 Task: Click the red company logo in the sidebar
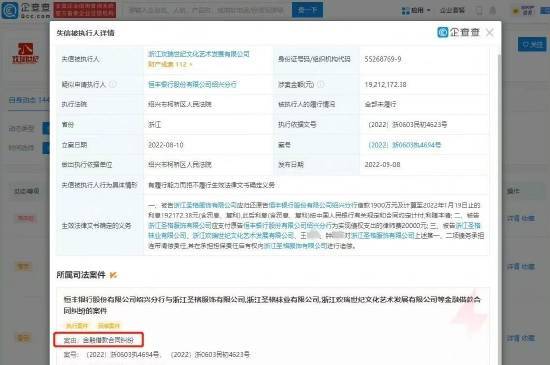point(25,53)
